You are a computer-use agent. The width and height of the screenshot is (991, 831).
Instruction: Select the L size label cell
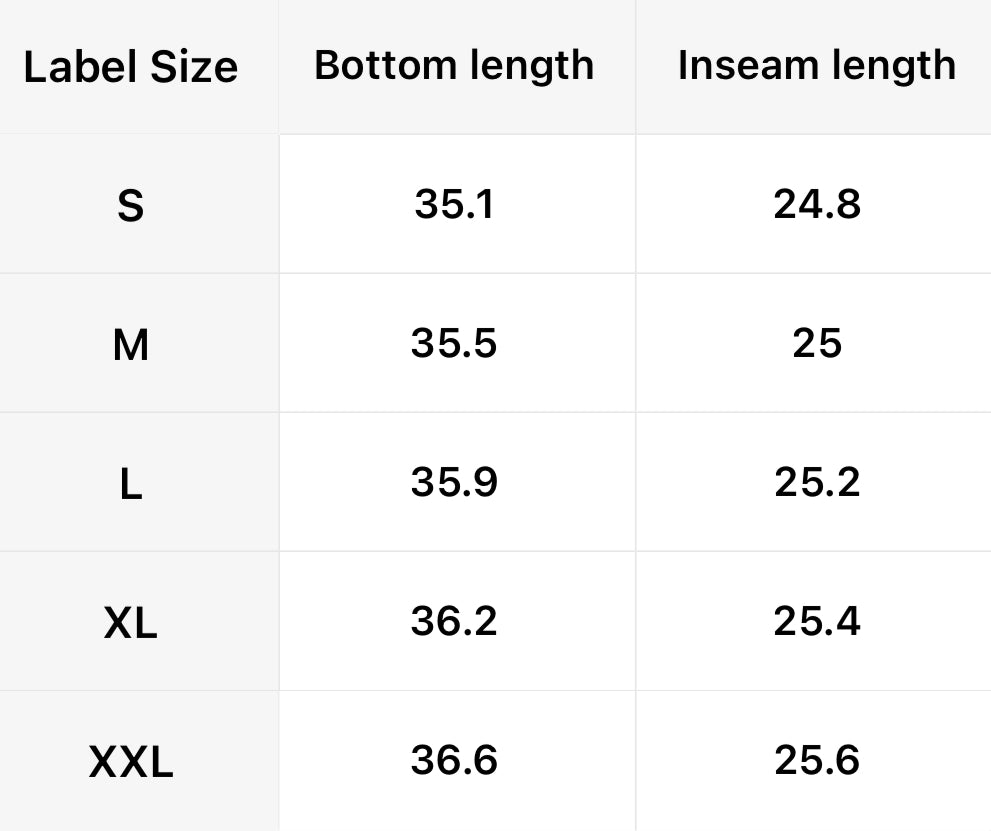pos(130,484)
